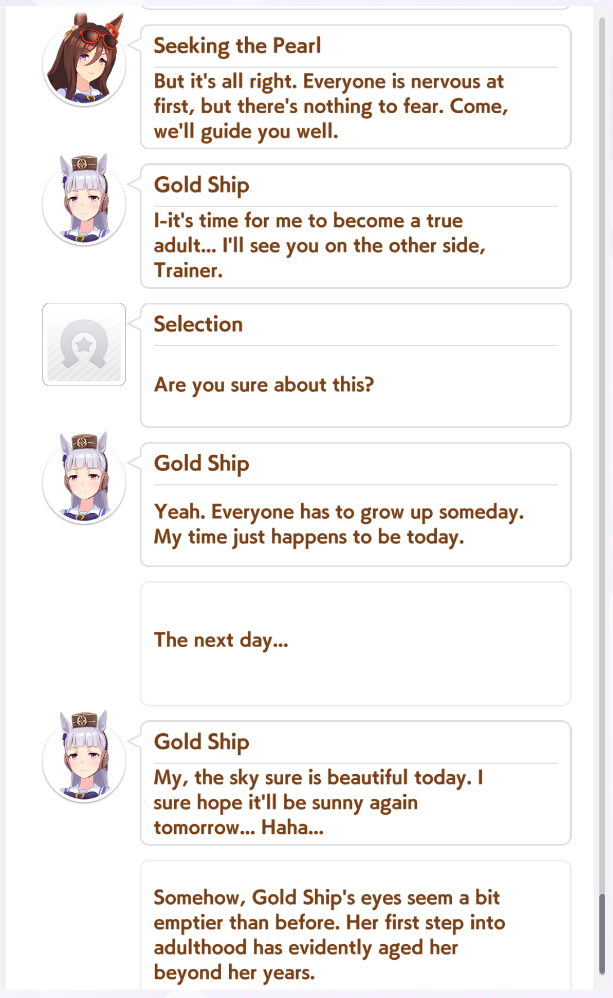This screenshot has height=998, width=613.
Task: Click the horseshoe Selection icon
Action: (84, 344)
